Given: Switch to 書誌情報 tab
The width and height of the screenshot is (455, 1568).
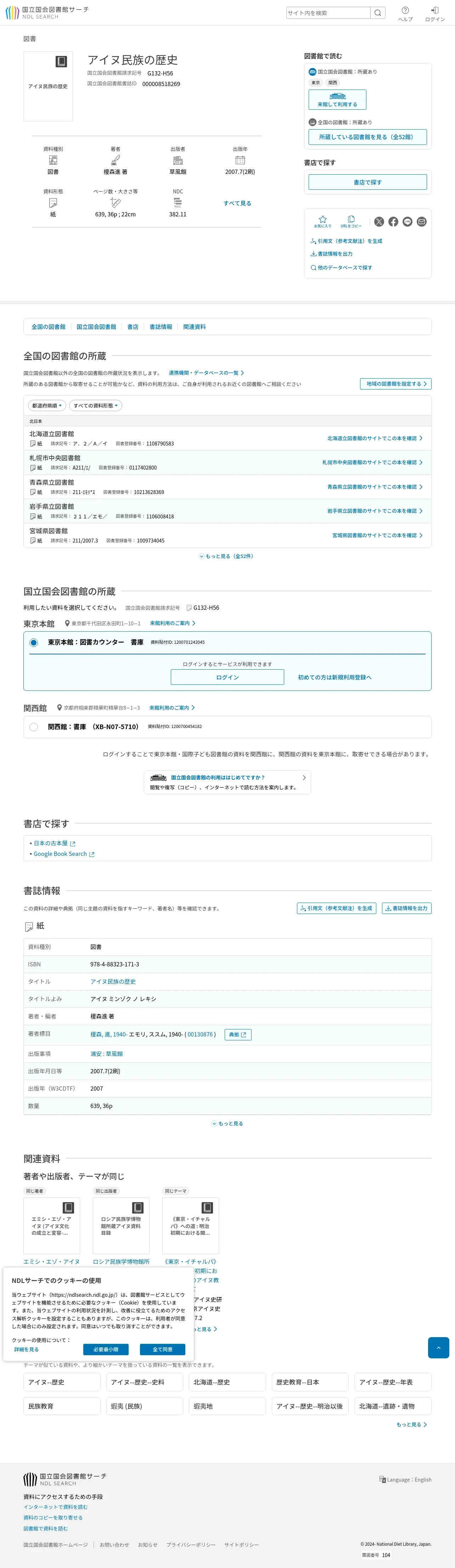Looking at the screenshot, I should click(161, 327).
